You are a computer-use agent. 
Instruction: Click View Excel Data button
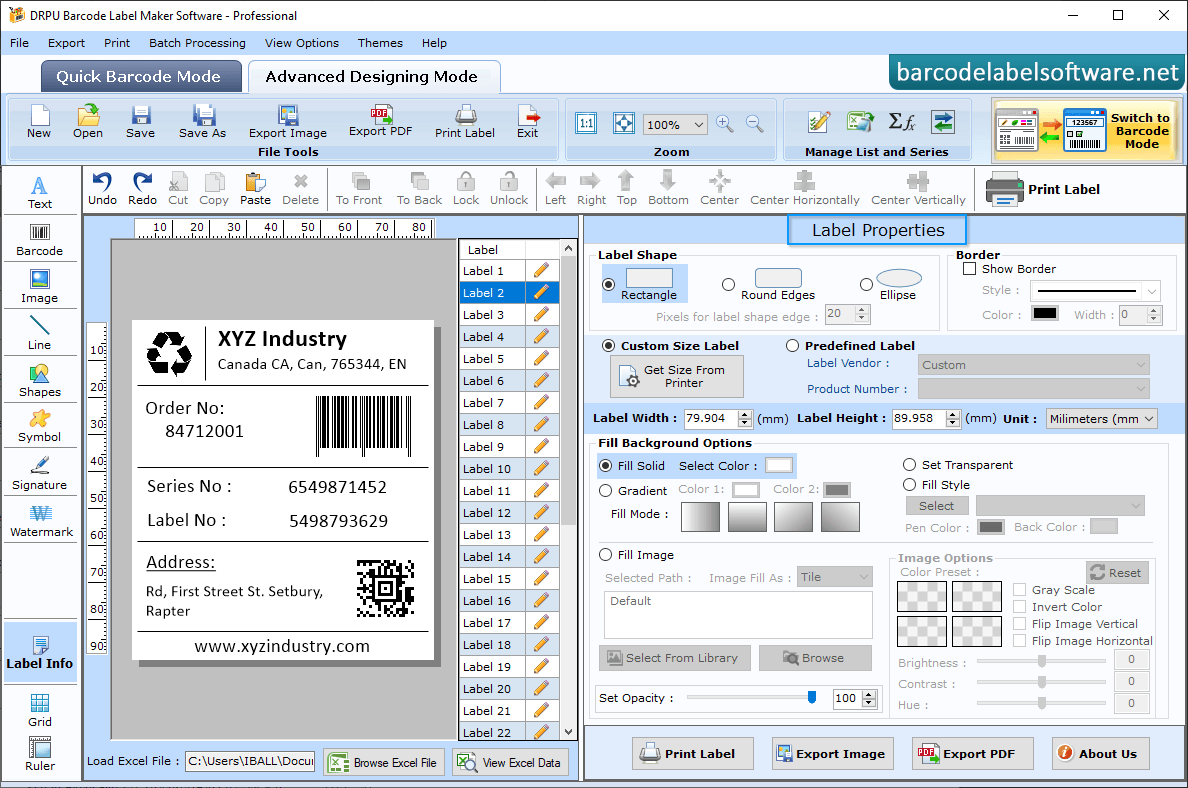(x=510, y=762)
